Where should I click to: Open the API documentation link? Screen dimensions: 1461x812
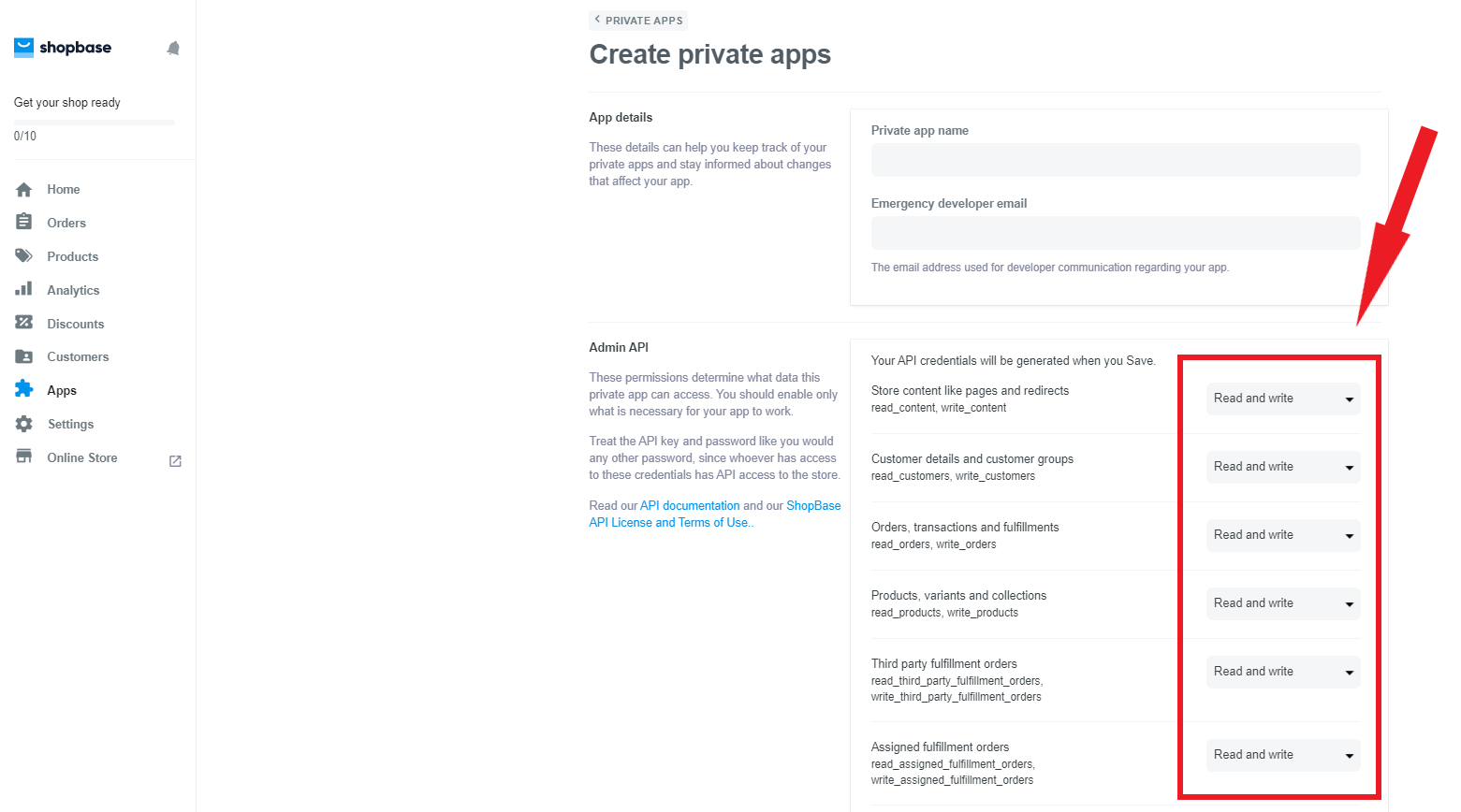(x=690, y=505)
